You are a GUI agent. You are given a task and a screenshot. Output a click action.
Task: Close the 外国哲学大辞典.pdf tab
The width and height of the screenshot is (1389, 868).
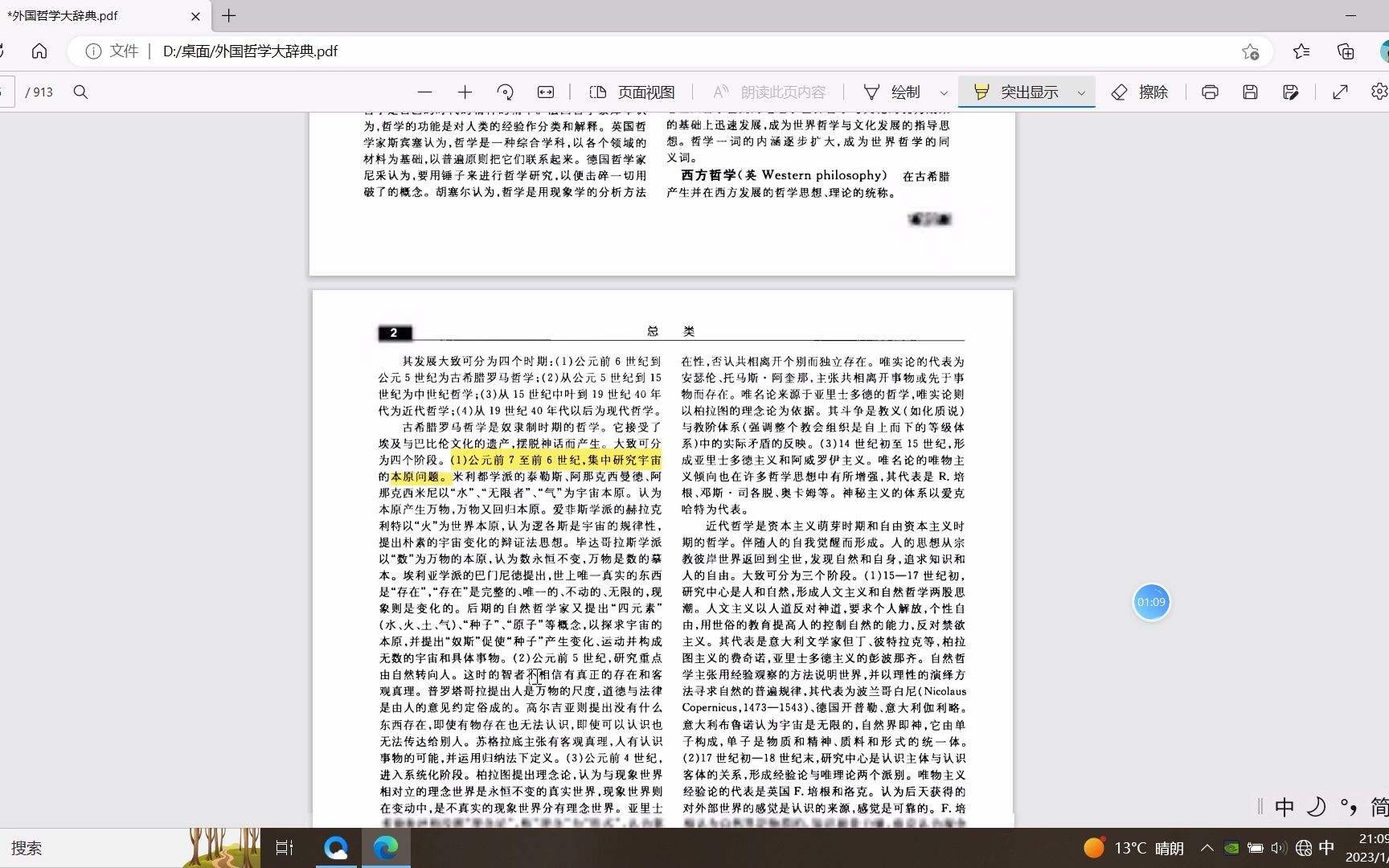coord(195,16)
